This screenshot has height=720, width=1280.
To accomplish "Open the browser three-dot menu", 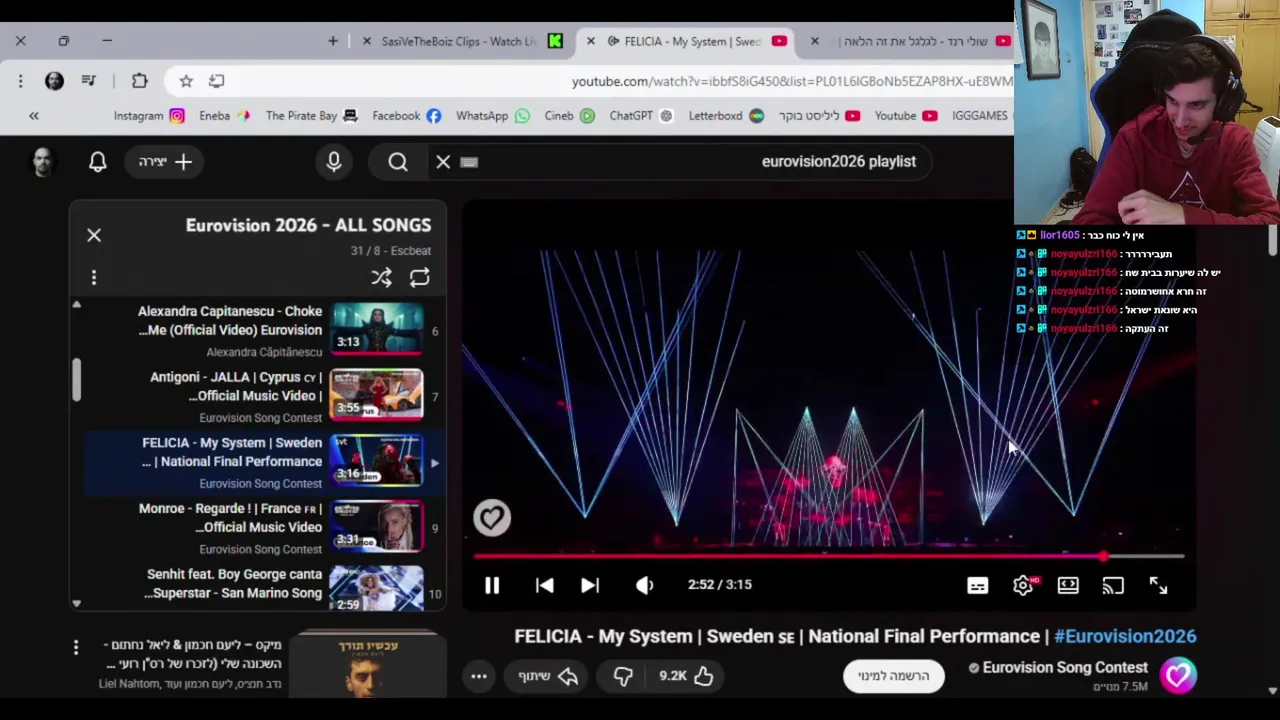I will click(20, 81).
